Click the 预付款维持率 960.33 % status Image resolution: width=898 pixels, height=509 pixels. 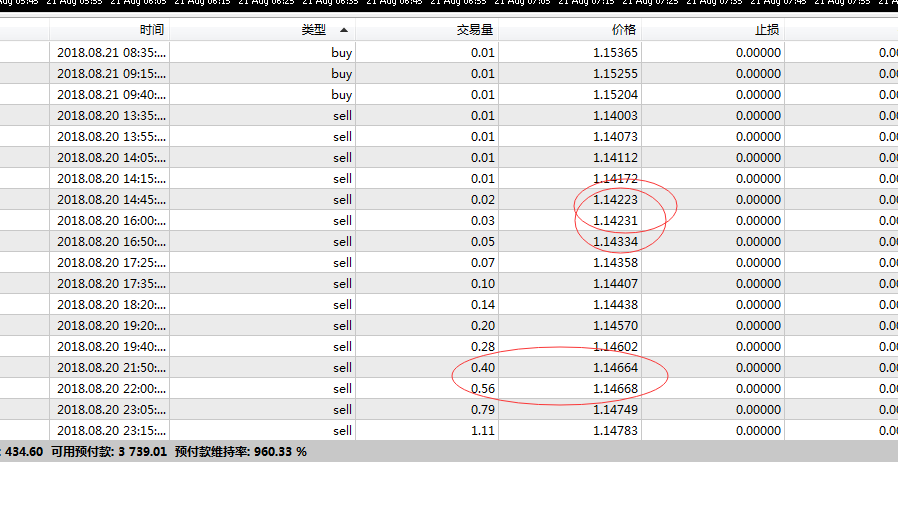coord(241,452)
